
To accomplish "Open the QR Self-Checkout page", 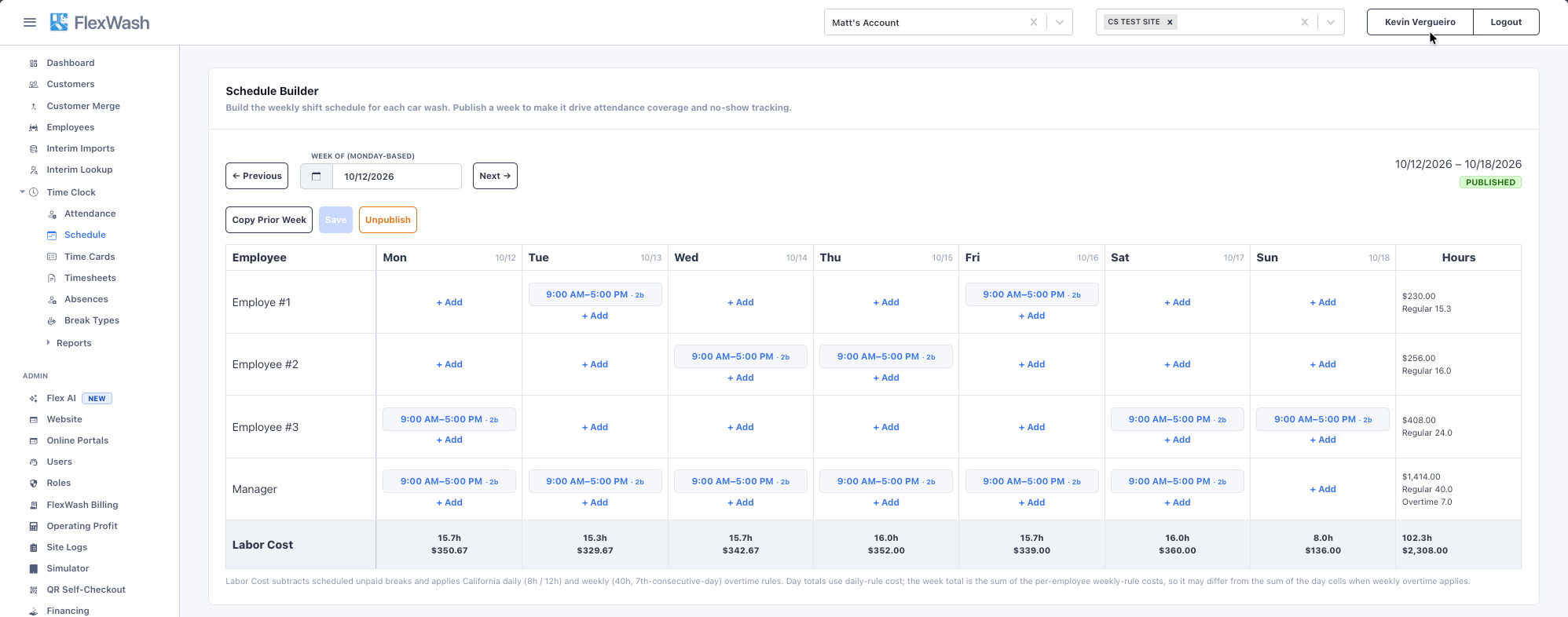I will [x=86, y=590].
